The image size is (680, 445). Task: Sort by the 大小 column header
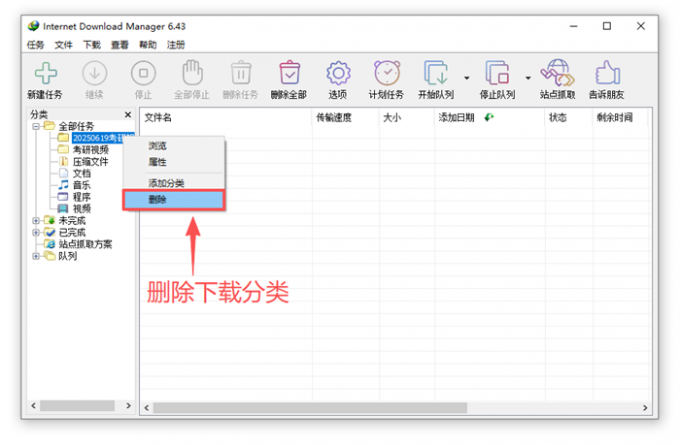[407, 118]
